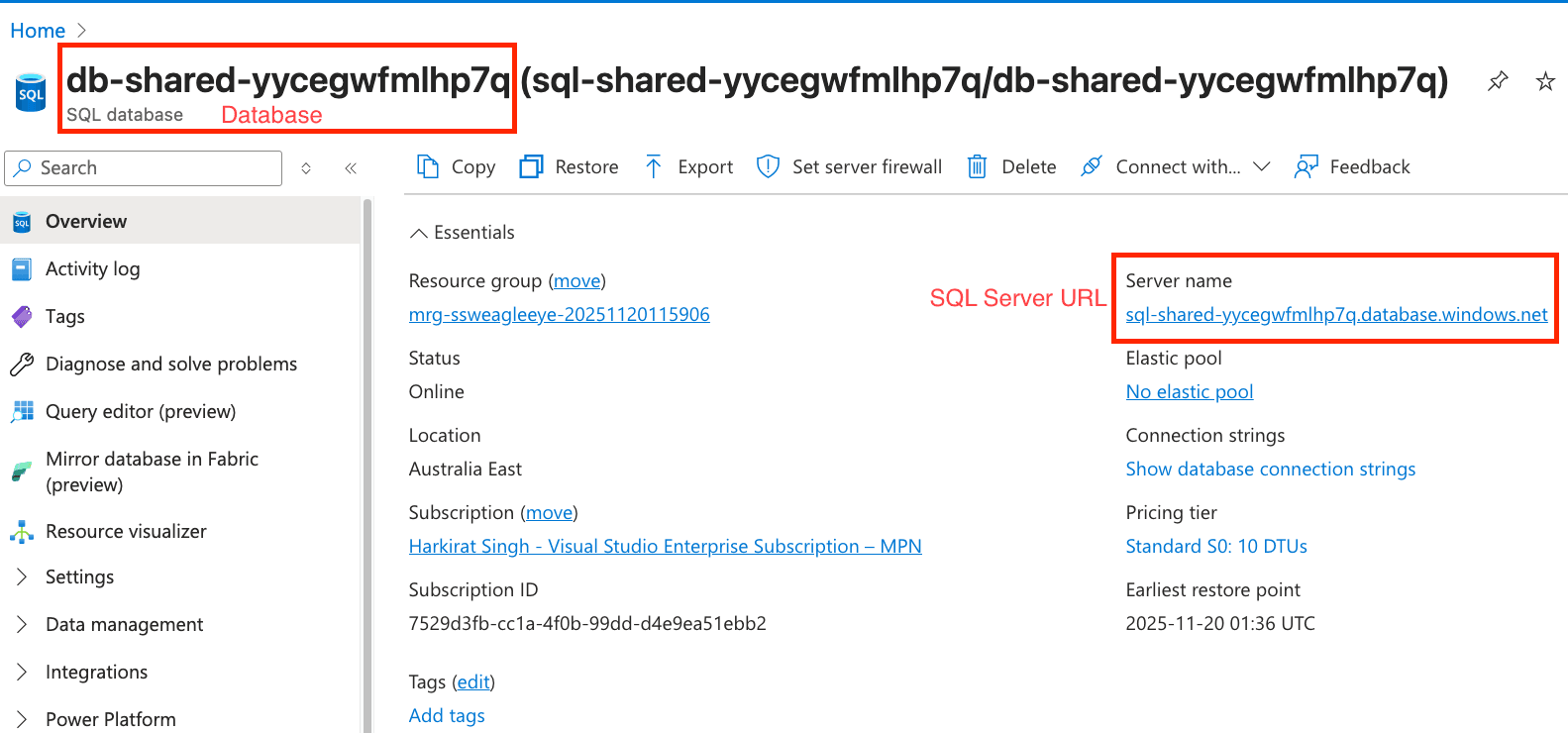Viewport: 1568px width, 733px height.
Task: Expand the Settings section in sidebar
Action: (79, 576)
